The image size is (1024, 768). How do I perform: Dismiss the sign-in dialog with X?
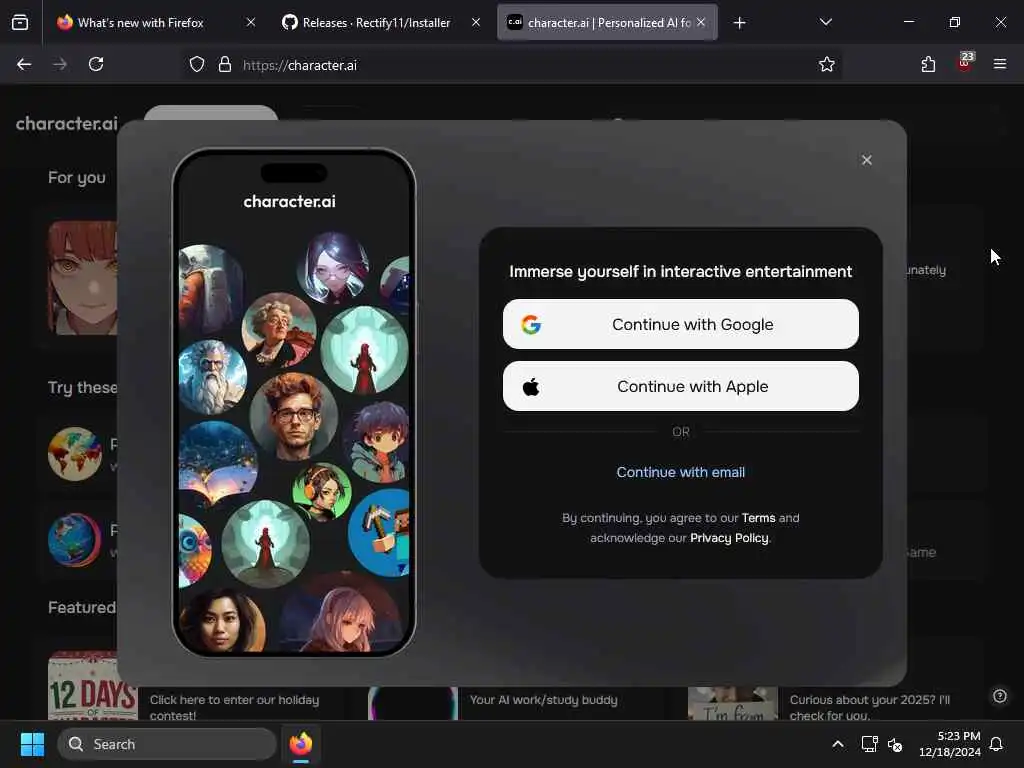[x=867, y=160]
